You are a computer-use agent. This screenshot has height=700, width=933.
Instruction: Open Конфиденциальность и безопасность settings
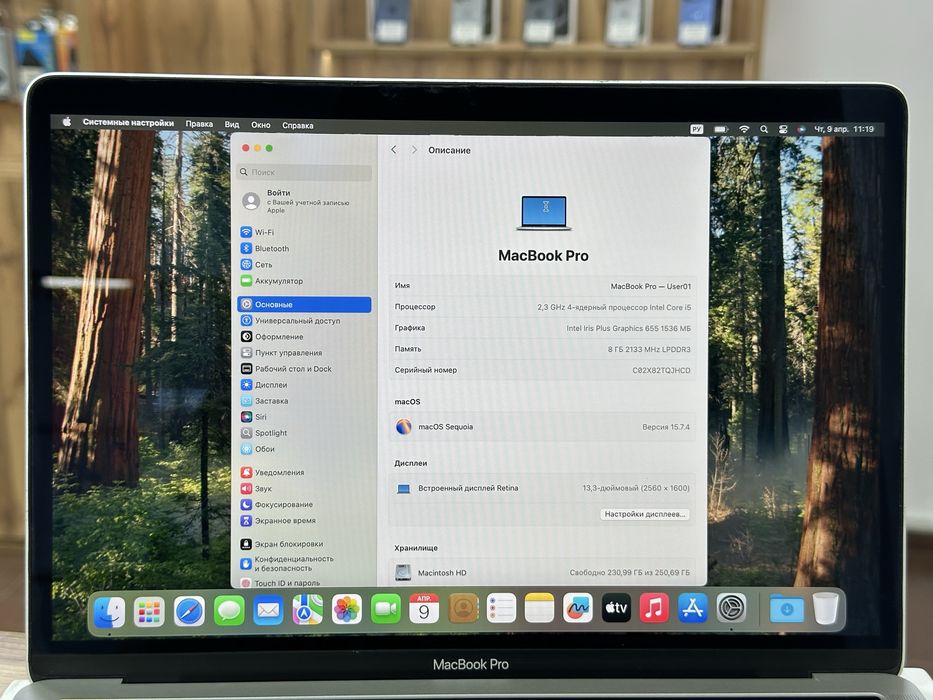(304, 563)
